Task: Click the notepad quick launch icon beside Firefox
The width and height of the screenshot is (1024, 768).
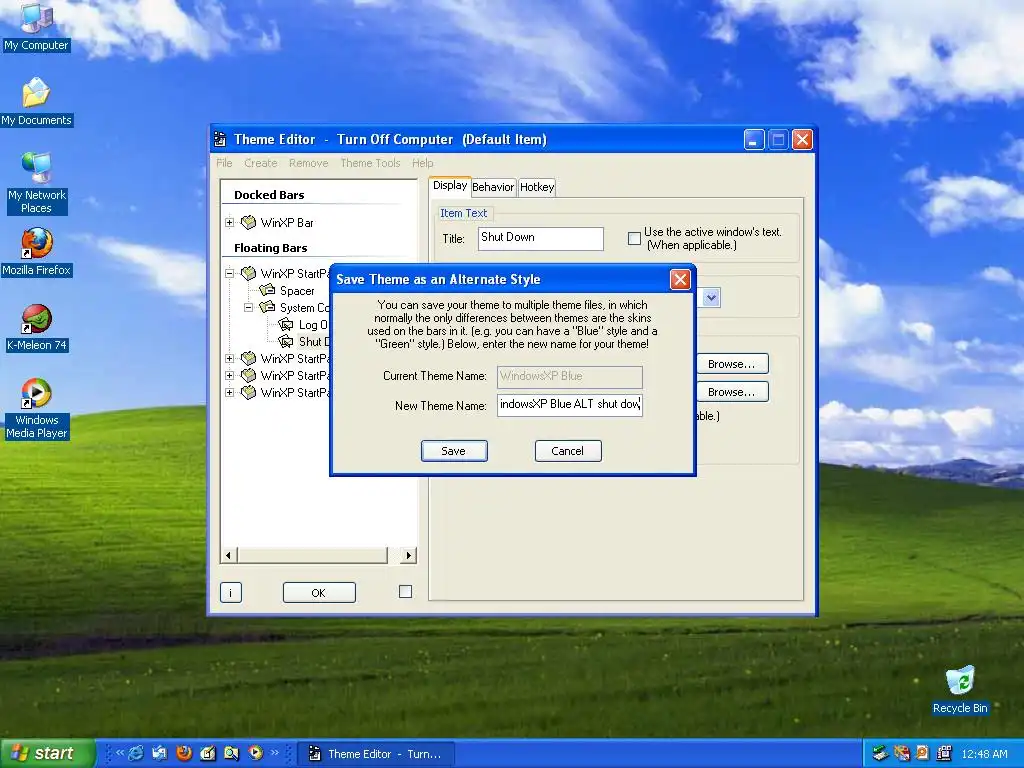Action: 208,753
